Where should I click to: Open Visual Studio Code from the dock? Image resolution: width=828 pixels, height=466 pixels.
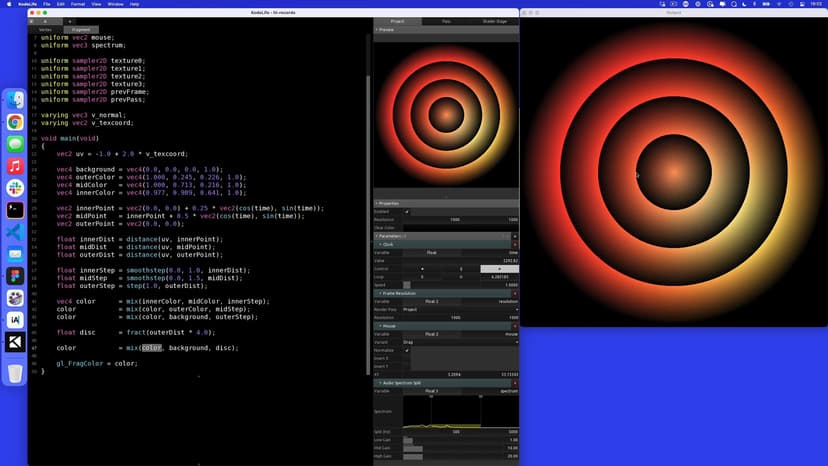point(15,231)
